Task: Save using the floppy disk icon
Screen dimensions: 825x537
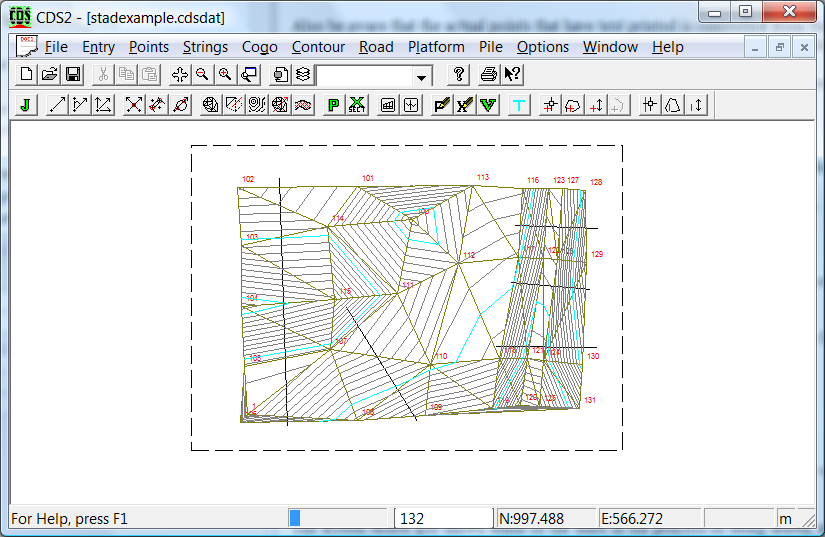Action: [x=73, y=75]
